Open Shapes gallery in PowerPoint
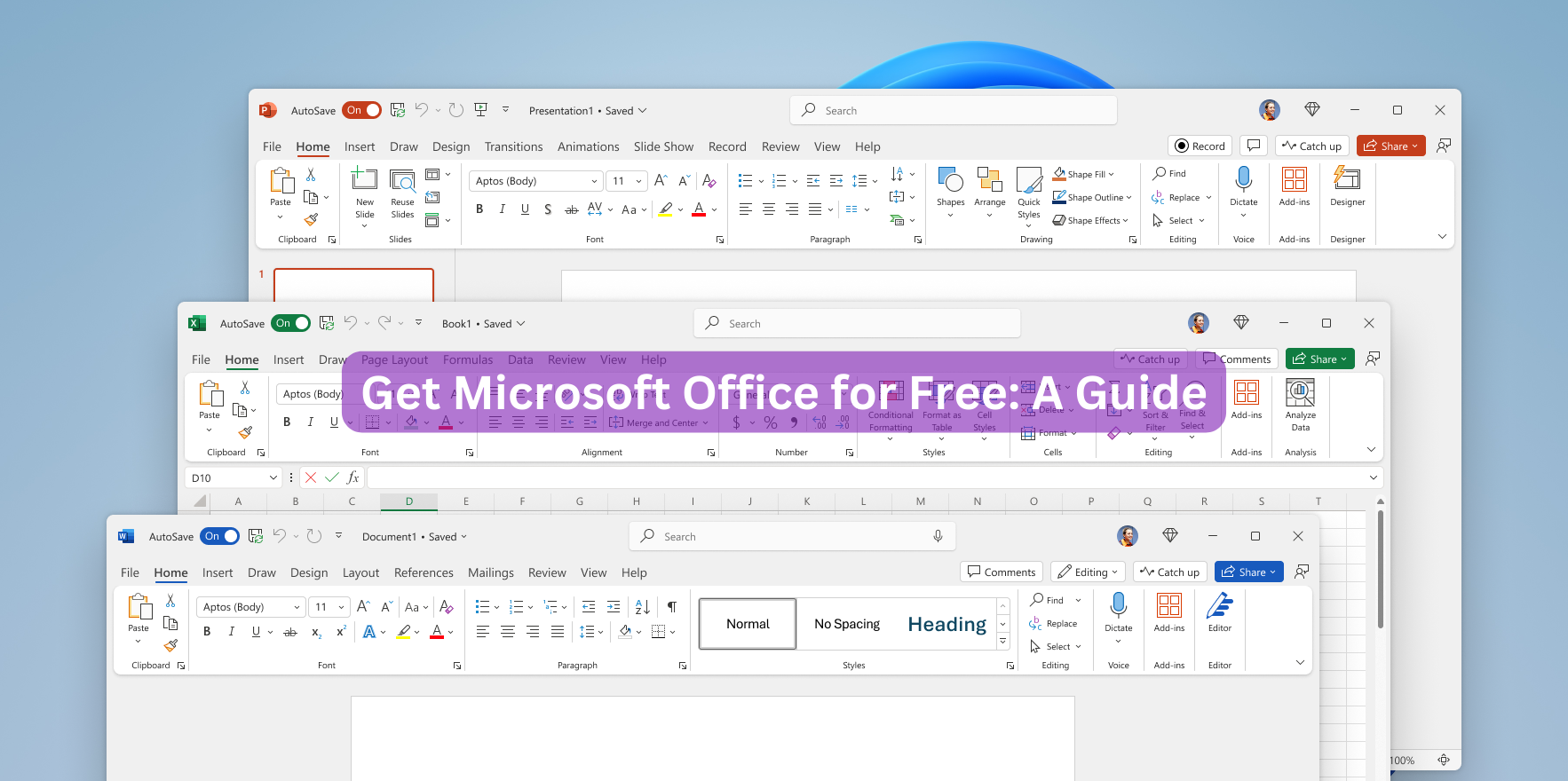The height and width of the screenshot is (781, 1568). click(x=950, y=191)
